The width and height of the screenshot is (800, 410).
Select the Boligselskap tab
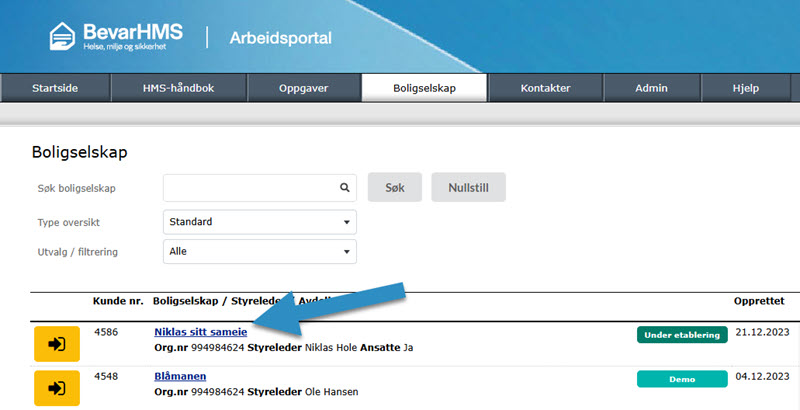tap(423, 88)
